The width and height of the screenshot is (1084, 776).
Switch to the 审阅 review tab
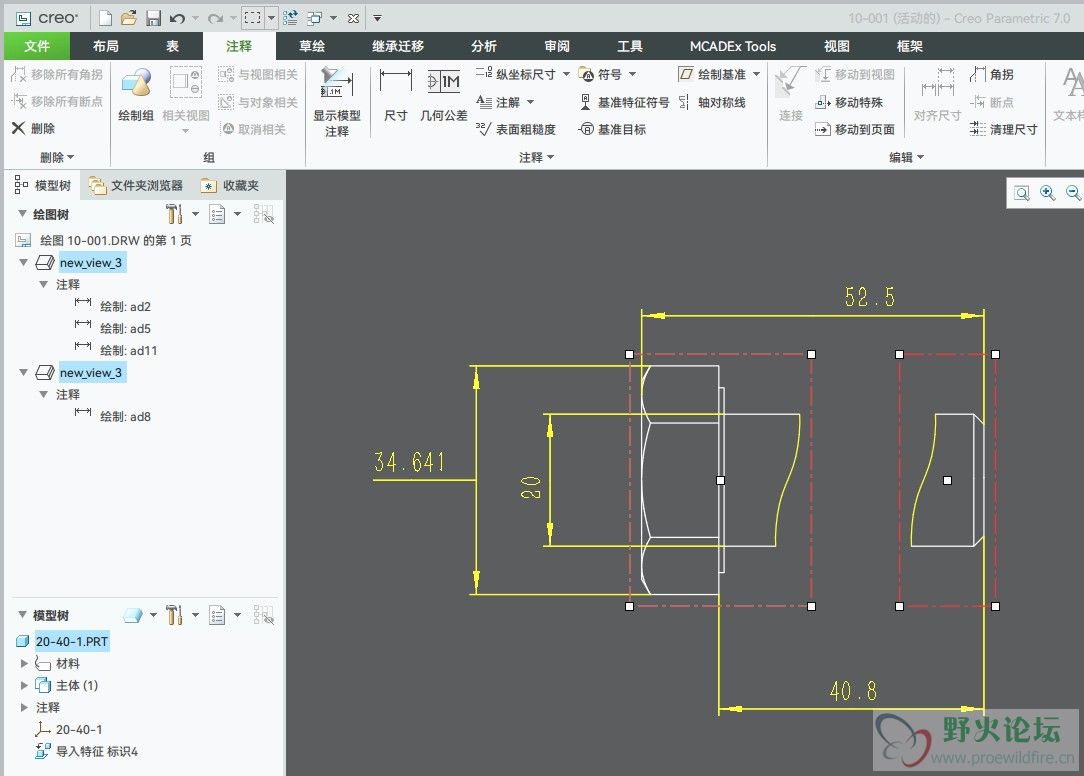tap(557, 46)
